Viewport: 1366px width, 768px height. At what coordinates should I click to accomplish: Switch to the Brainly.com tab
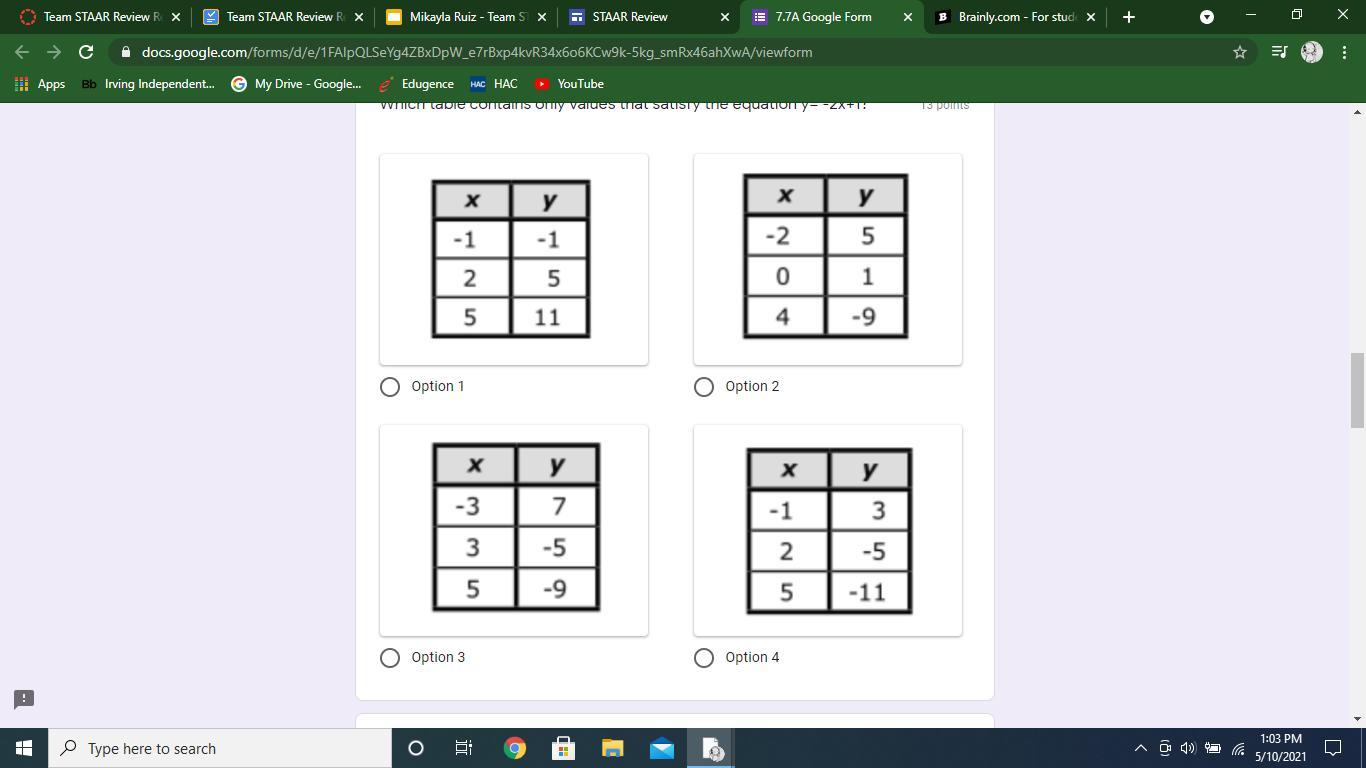[x=1015, y=17]
